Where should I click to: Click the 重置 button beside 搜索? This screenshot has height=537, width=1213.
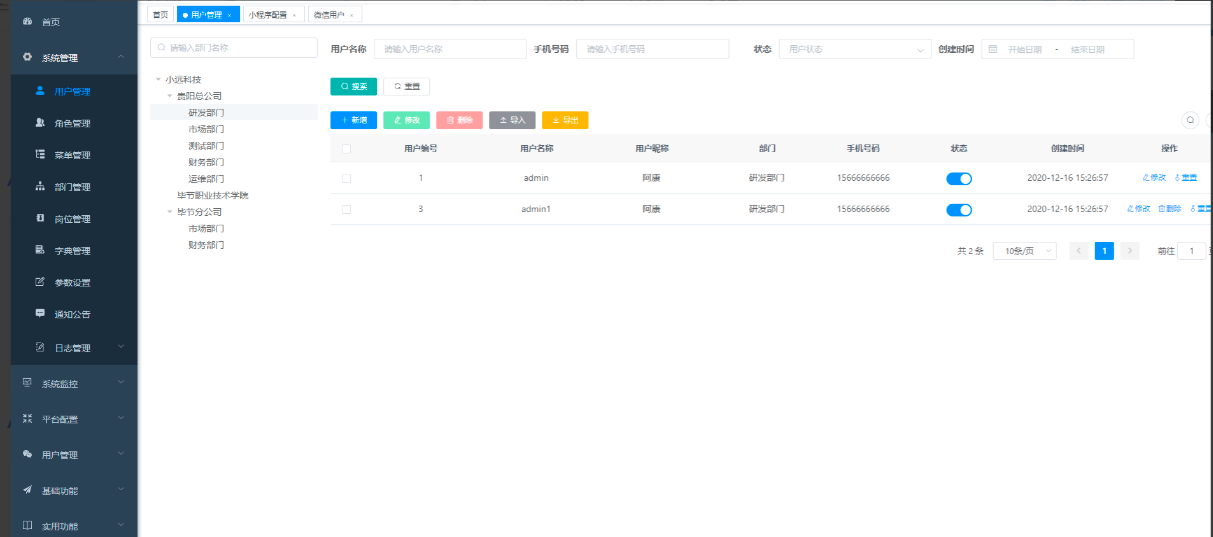point(406,87)
